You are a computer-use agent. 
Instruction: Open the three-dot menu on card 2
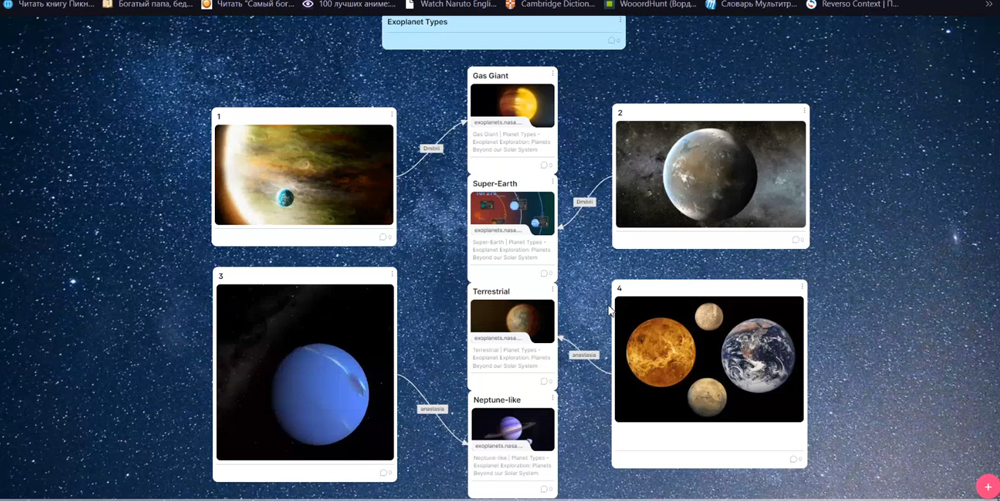coord(804,110)
